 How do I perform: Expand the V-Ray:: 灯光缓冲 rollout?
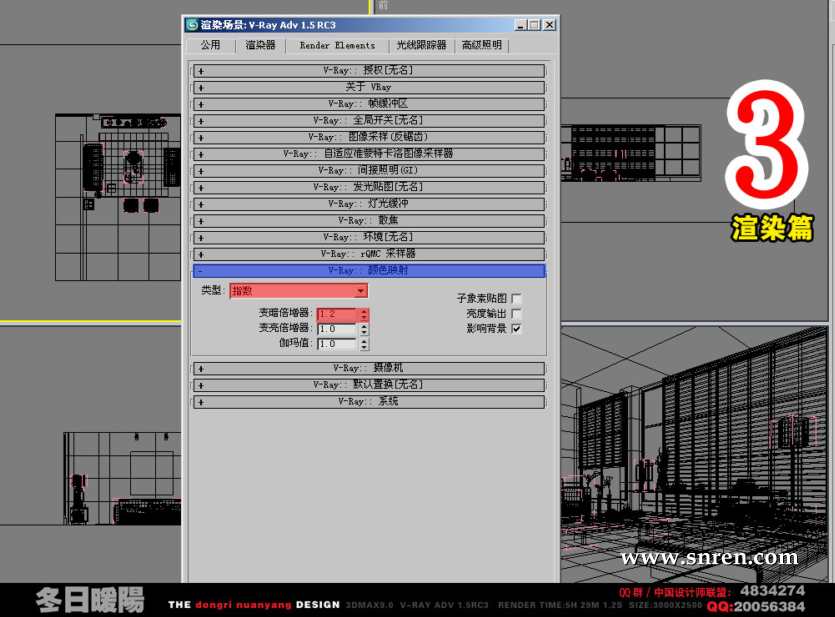(369, 204)
